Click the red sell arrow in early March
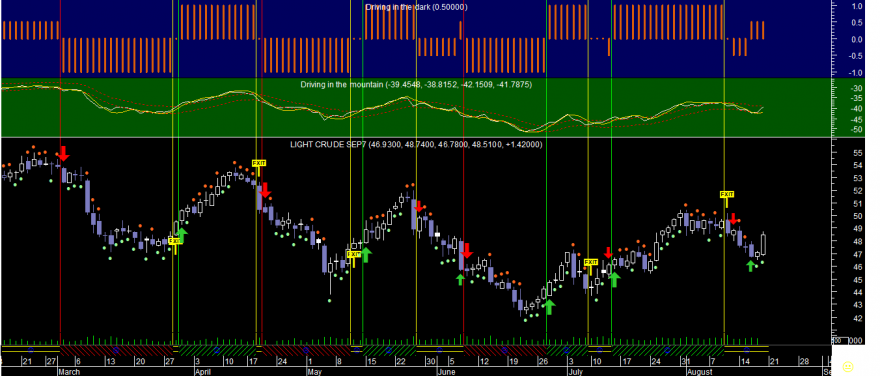The image size is (880, 376). (x=64, y=153)
